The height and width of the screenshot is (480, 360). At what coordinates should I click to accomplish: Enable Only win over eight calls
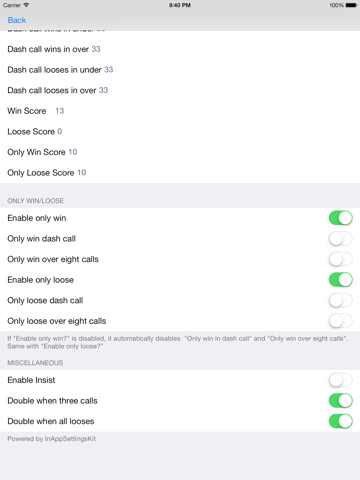(340, 259)
